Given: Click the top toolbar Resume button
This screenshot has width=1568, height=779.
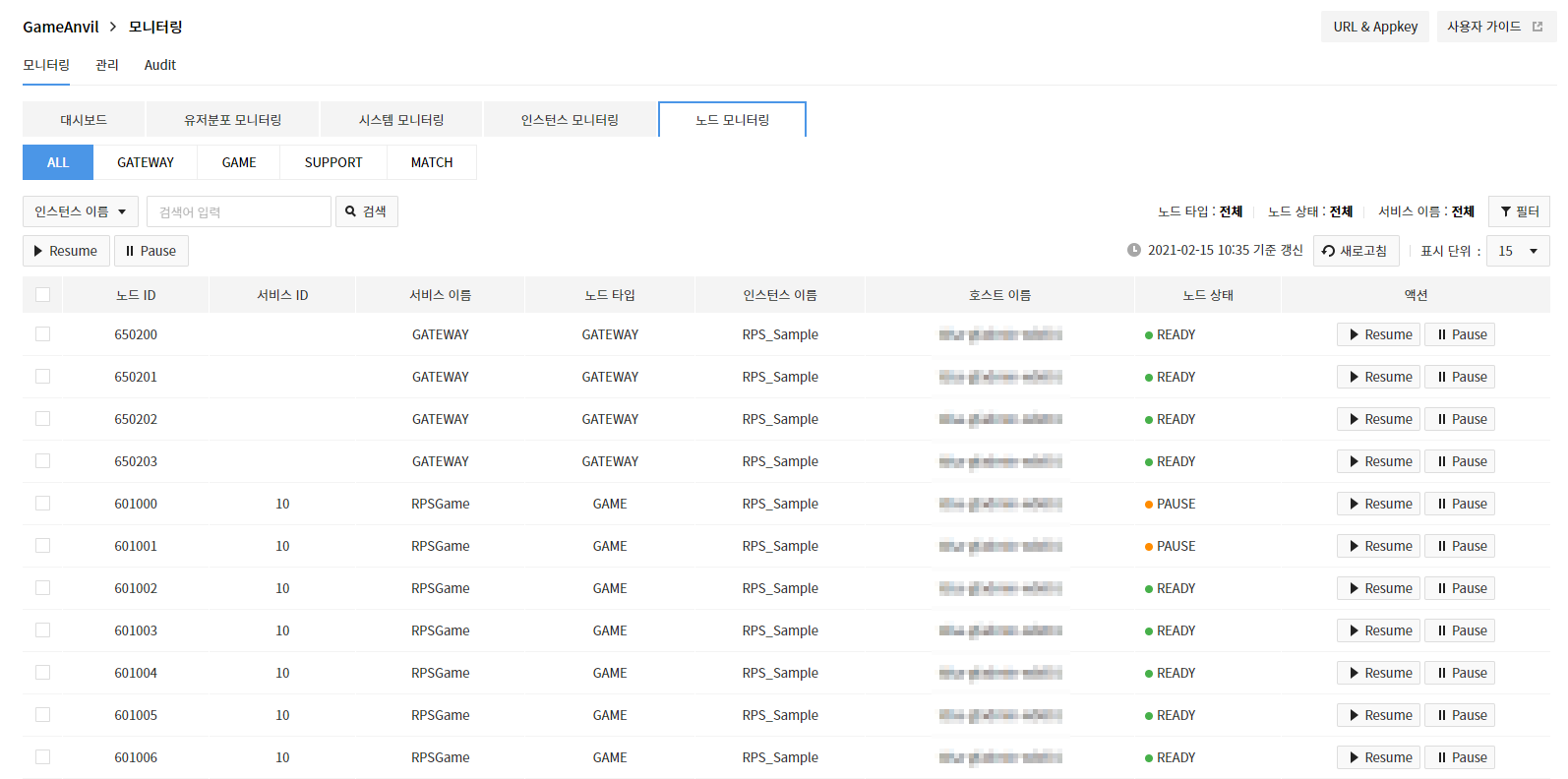Looking at the screenshot, I should pyautogui.click(x=66, y=251).
